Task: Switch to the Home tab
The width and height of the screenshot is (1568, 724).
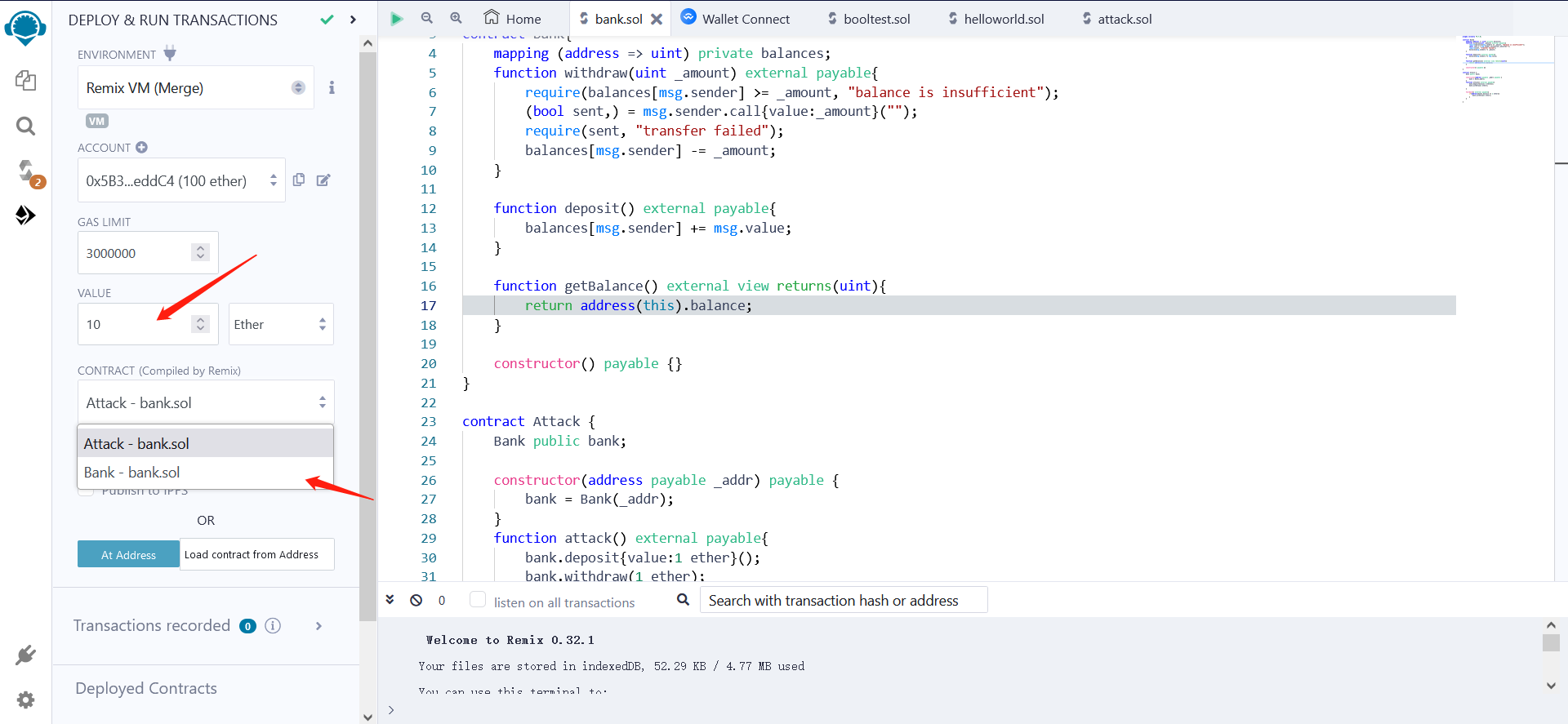Action: pos(513,18)
